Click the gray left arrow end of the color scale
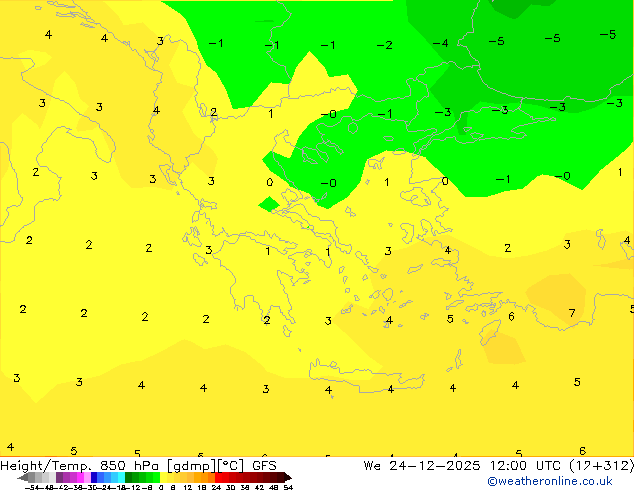This screenshot has height=490, width=634. (x=23, y=477)
